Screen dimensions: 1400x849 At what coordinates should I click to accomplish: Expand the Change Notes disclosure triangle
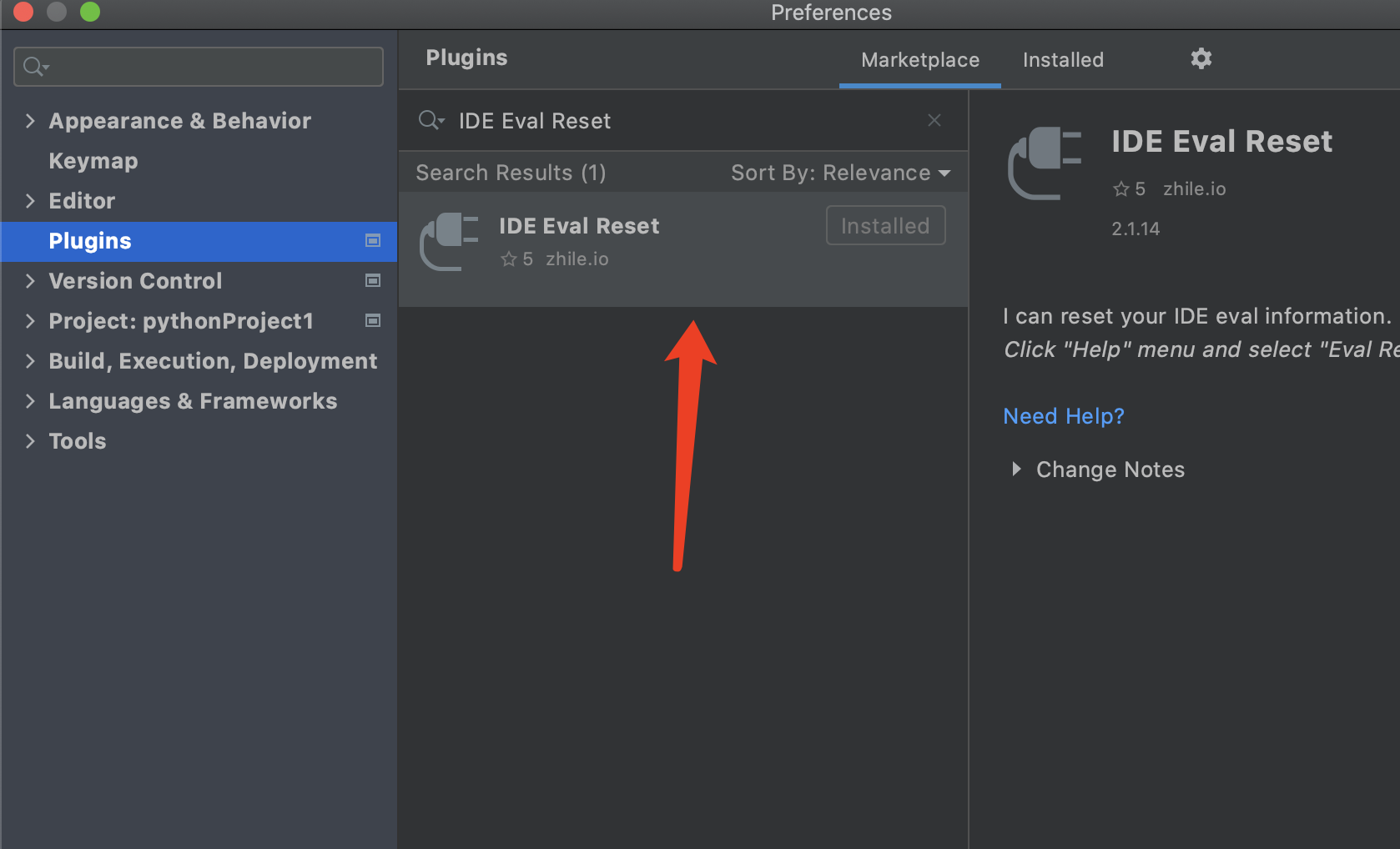click(1016, 470)
